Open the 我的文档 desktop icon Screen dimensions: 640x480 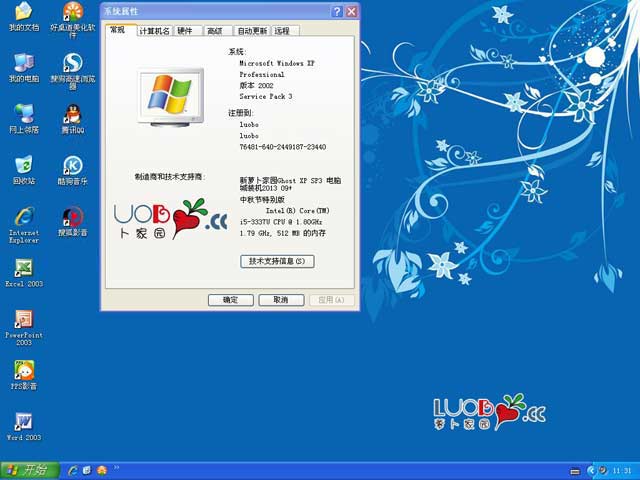(x=24, y=18)
